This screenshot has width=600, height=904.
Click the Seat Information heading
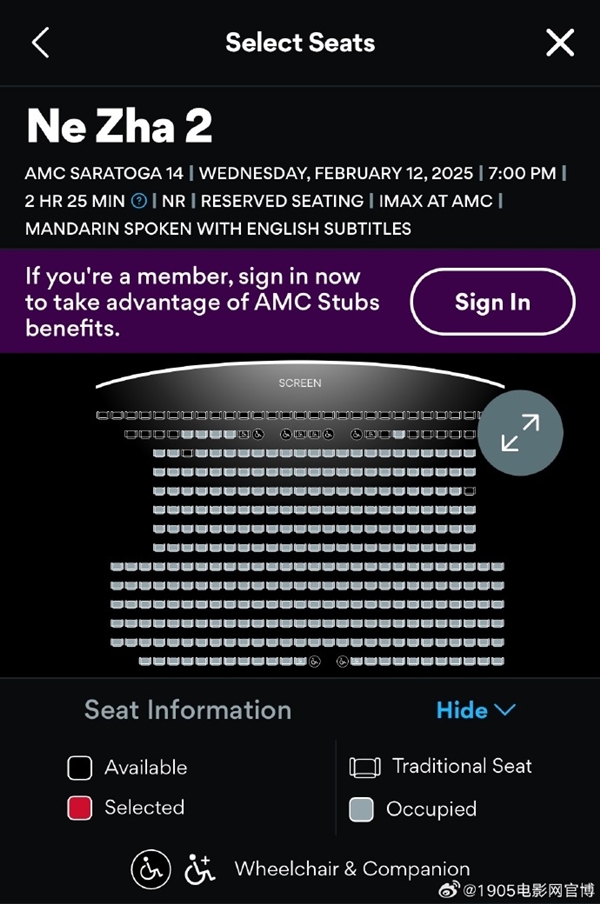click(x=188, y=710)
